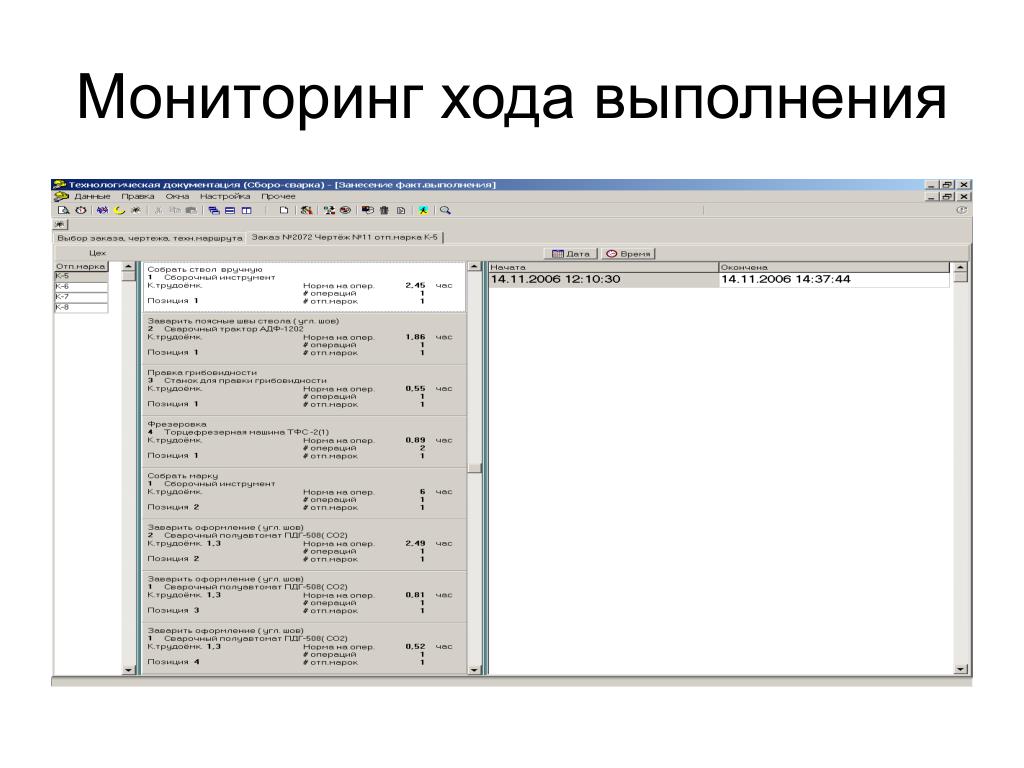The image size is (1024, 768).
Task: Select К-7 in the Отп.марка list
Action: pos(81,297)
